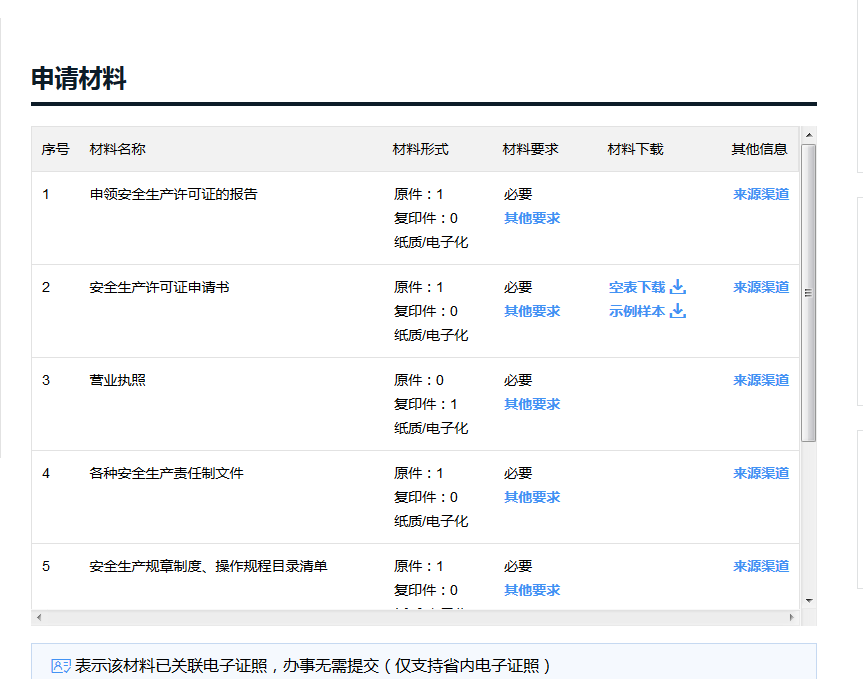Screen dimensions: 863x679
Task: Click the table's scroll down arrow
Action: point(809,600)
